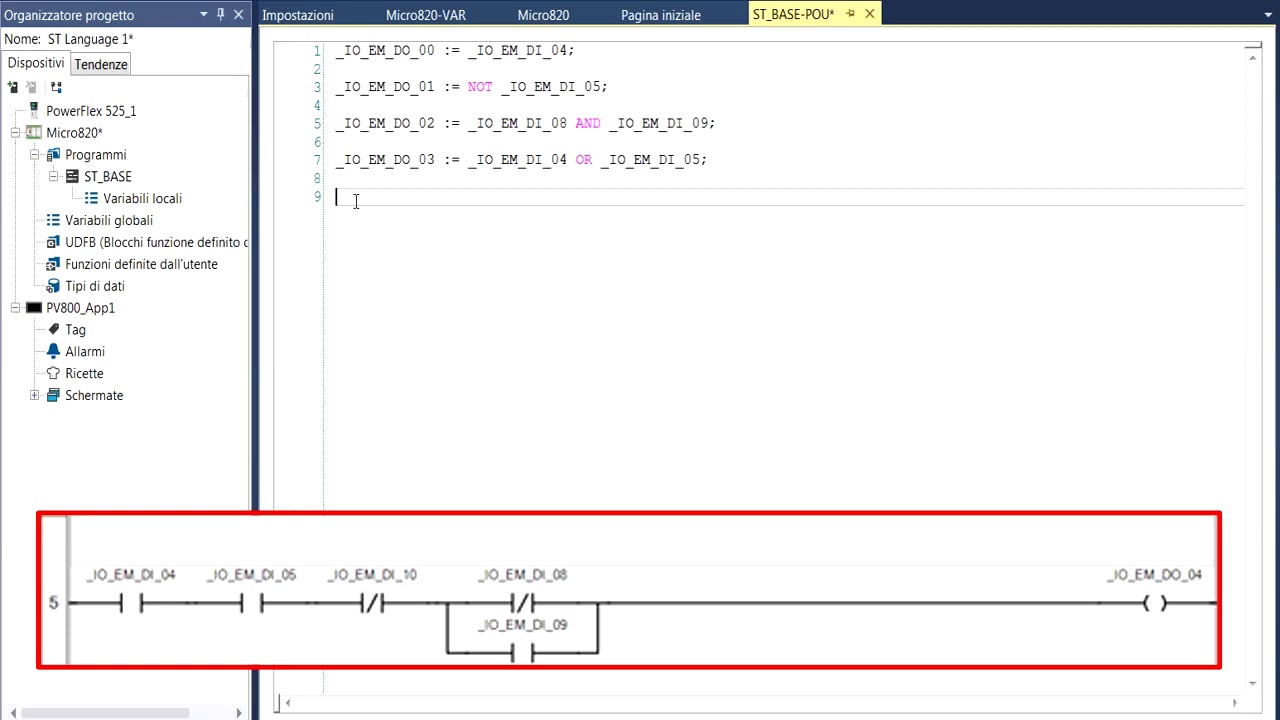Screen dimensions: 1280x720
Task: Click the Tipi di dati icon
Action: [54, 286]
